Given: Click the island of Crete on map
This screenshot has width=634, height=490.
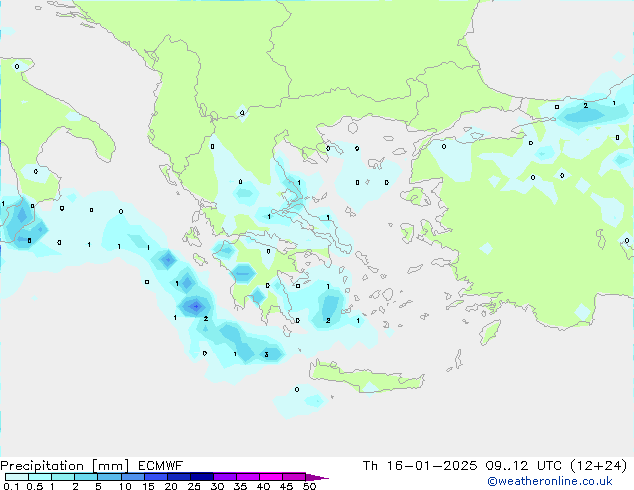Looking at the screenshot, I should click(360, 373).
